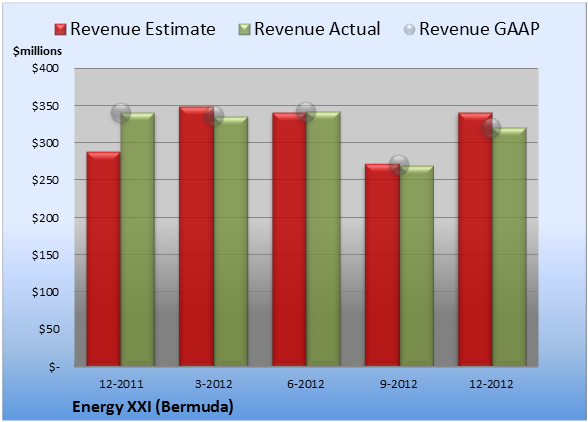
Task: Select the red estimate bar for 6-2012
Action: pyautogui.click(x=289, y=239)
